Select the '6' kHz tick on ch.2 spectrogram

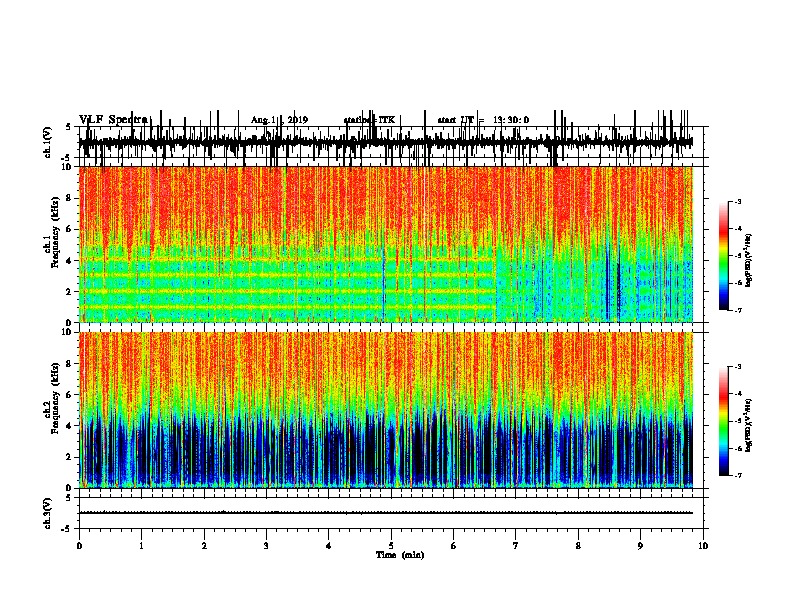click(x=69, y=395)
